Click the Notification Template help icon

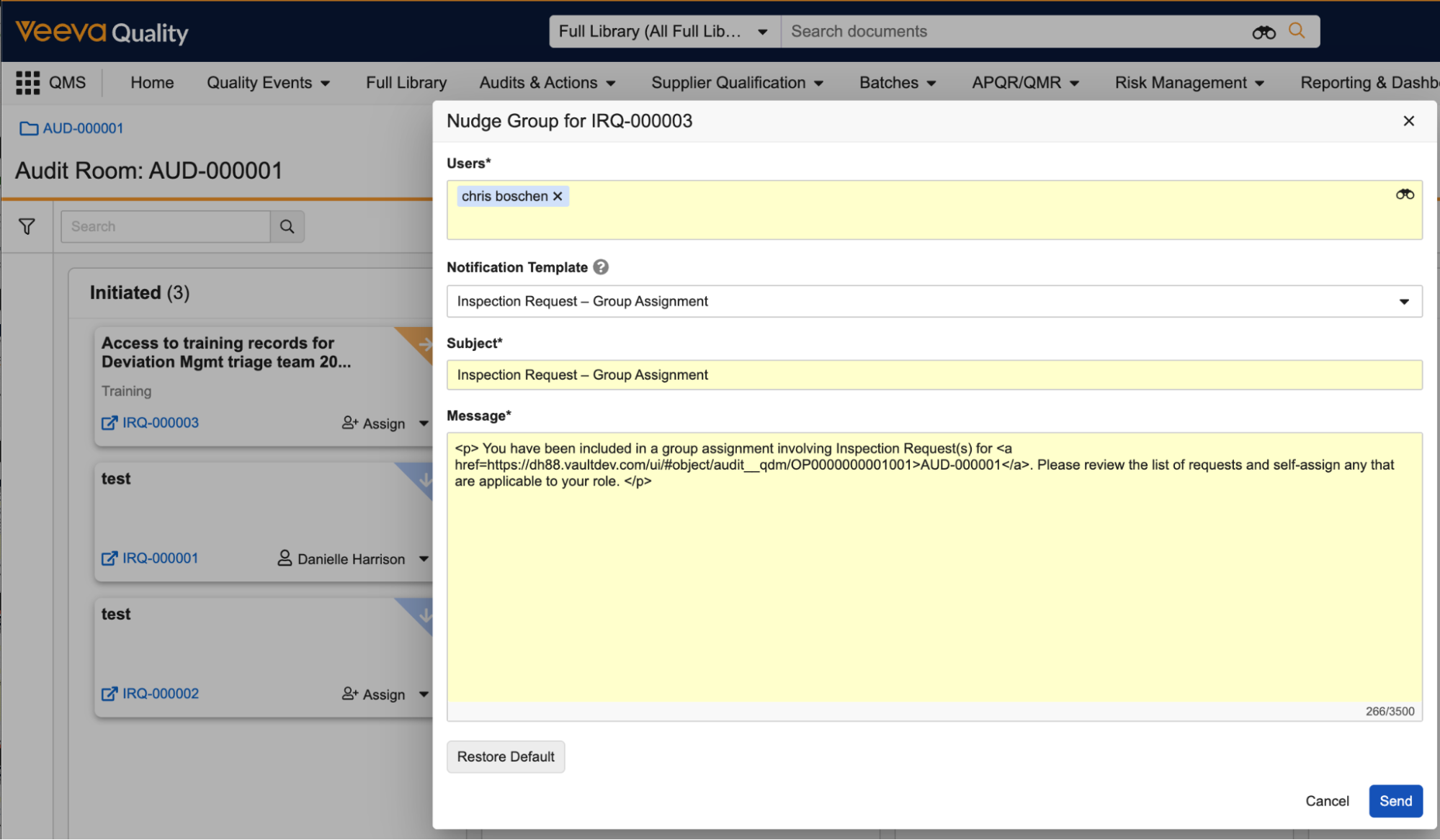pyautogui.click(x=601, y=267)
